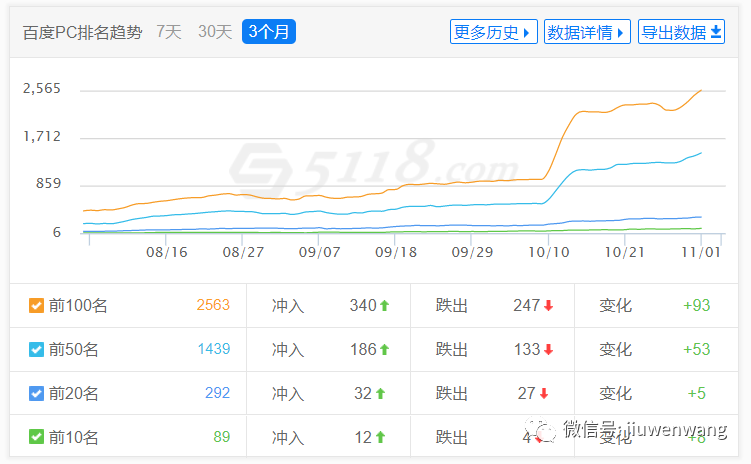Click the red down arrow next to 247
Screen dimensions: 751x464
tap(548, 306)
